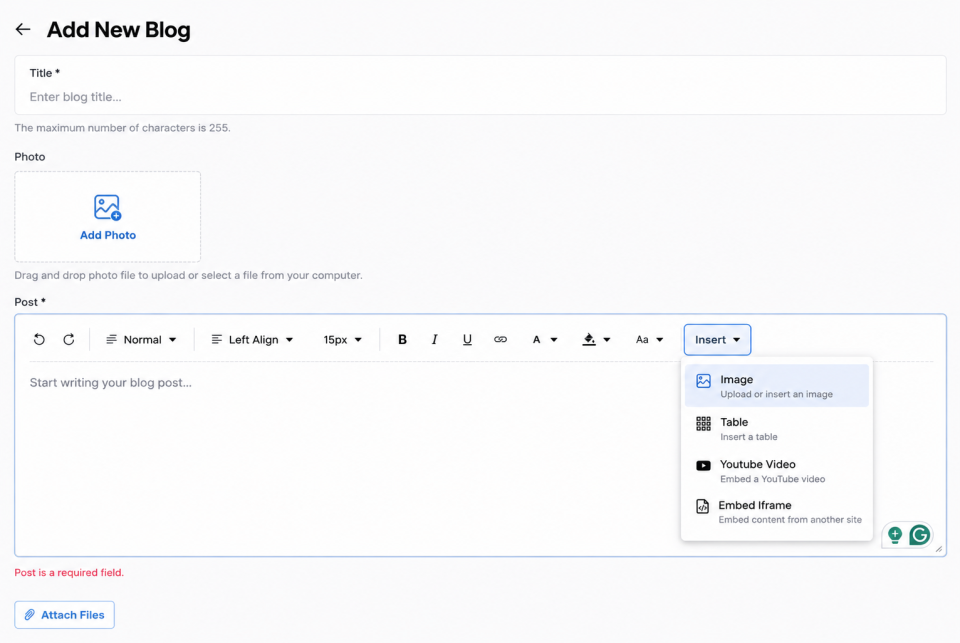Toggle underline formatting

(467, 339)
